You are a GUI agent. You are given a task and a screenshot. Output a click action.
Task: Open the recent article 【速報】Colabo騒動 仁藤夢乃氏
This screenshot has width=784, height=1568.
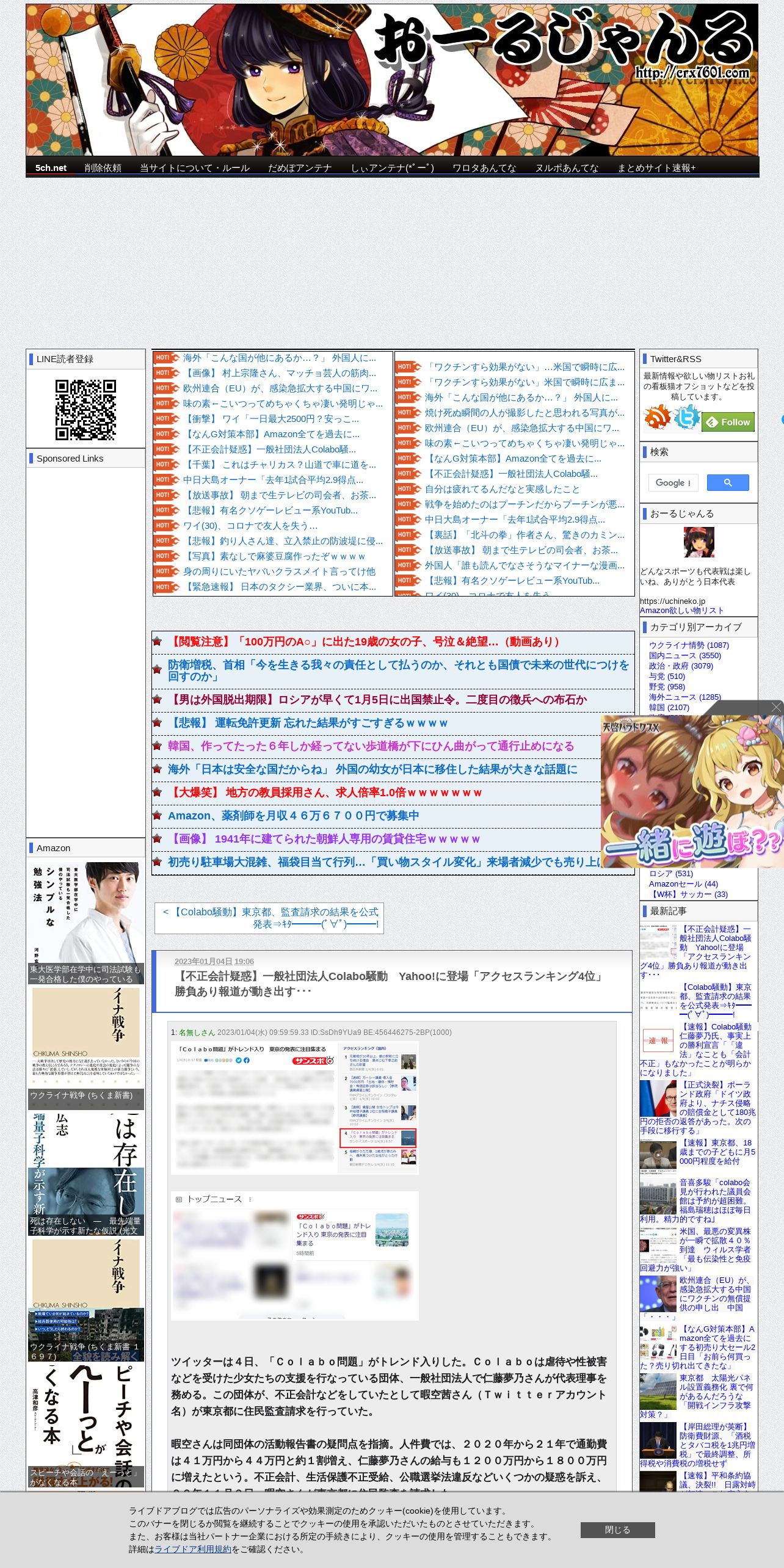click(x=698, y=1049)
